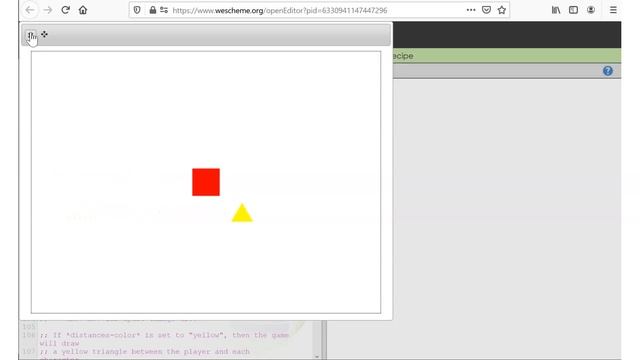Click the scrollbar down arrow in the code editor
640x360 pixels.
pyautogui.click(x=317, y=356)
